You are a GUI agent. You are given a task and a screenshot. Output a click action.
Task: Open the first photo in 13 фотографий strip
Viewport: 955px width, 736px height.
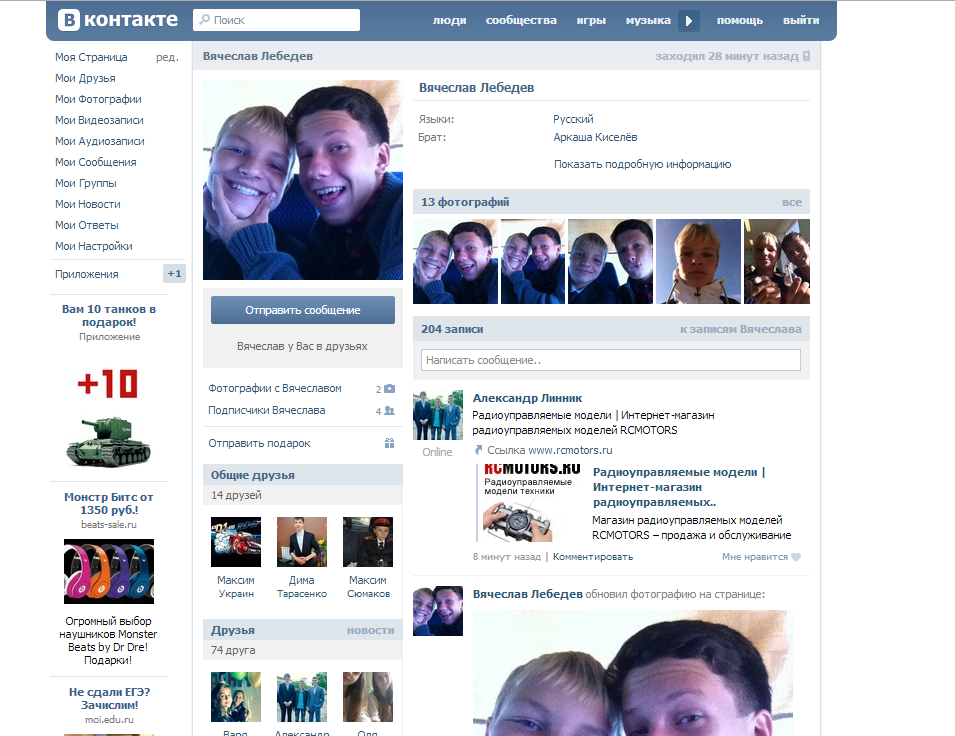click(x=455, y=261)
